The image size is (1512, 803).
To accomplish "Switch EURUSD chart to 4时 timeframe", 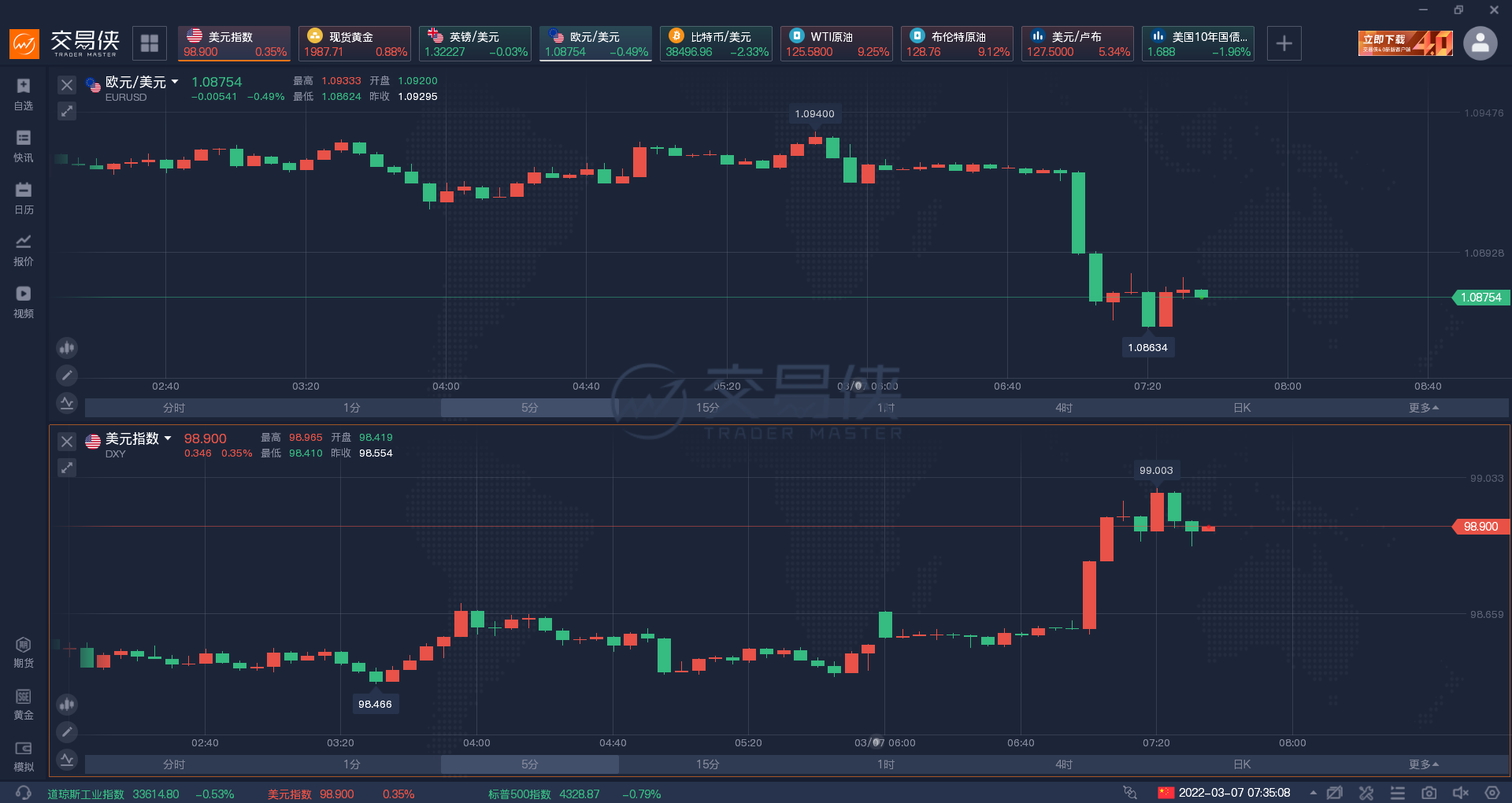I will click(x=1064, y=408).
